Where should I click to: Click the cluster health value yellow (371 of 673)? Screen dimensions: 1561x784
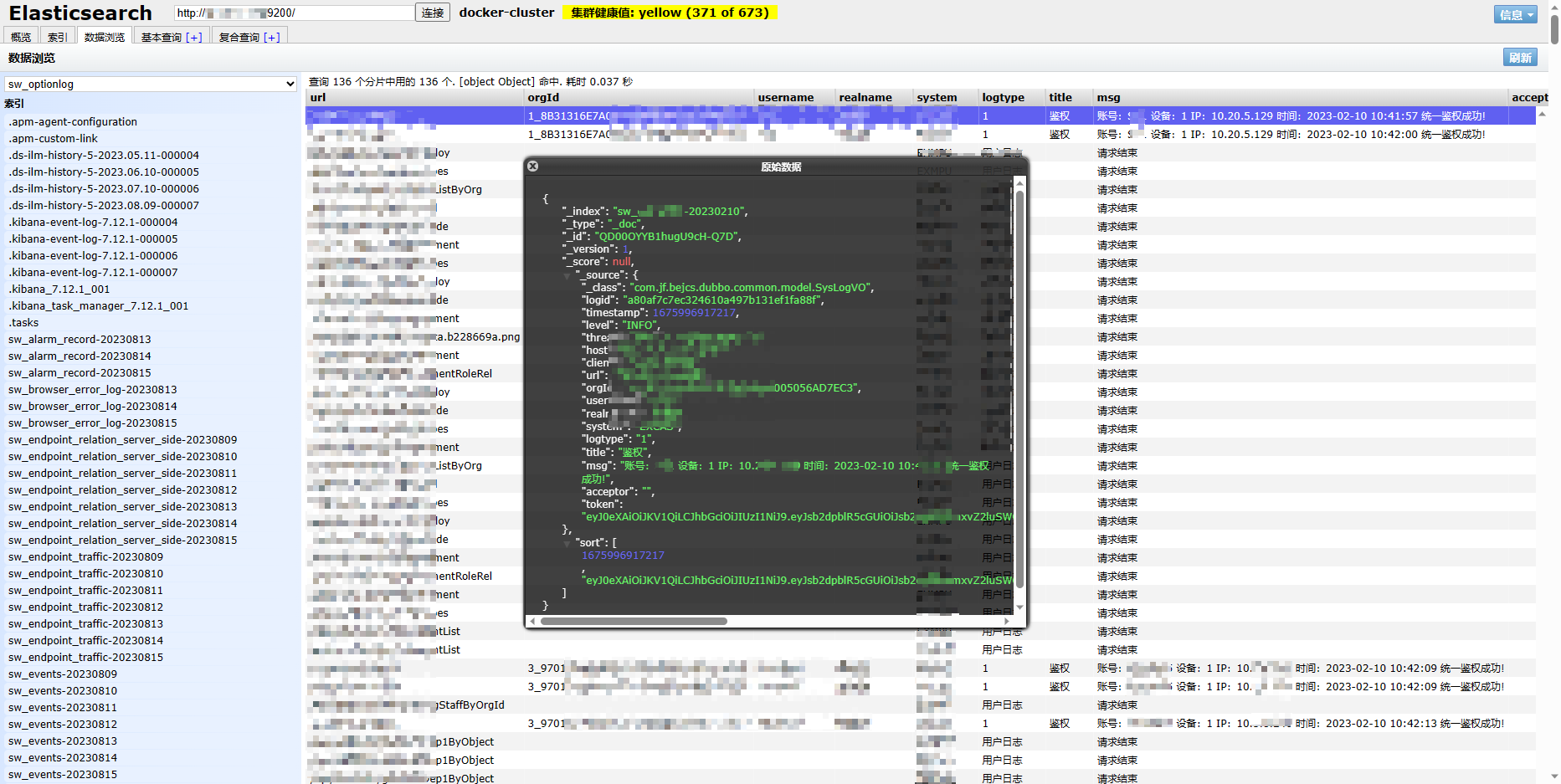[670, 13]
